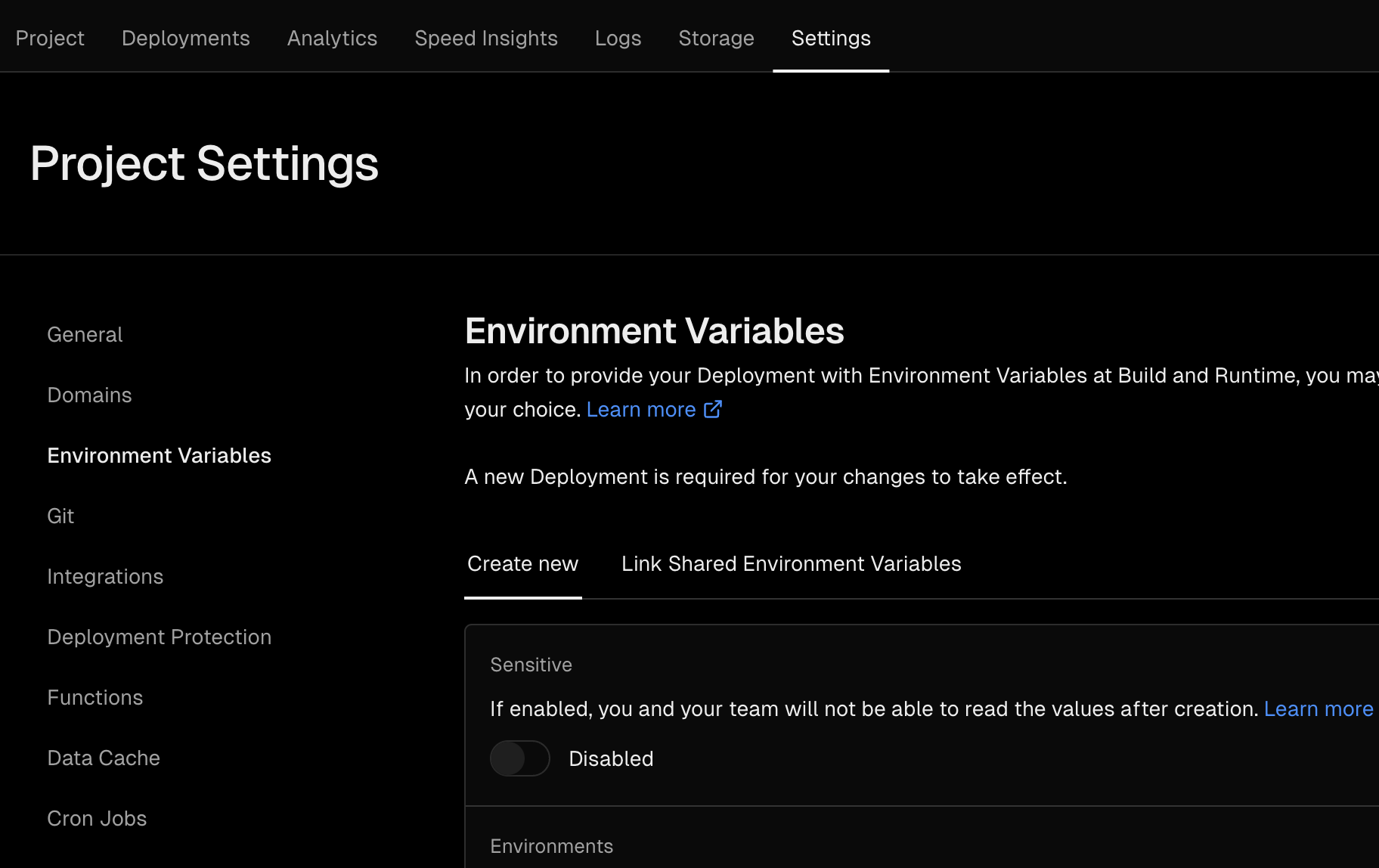Navigate to Cron Jobs settings
1379x868 pixels.
point(97,818)
